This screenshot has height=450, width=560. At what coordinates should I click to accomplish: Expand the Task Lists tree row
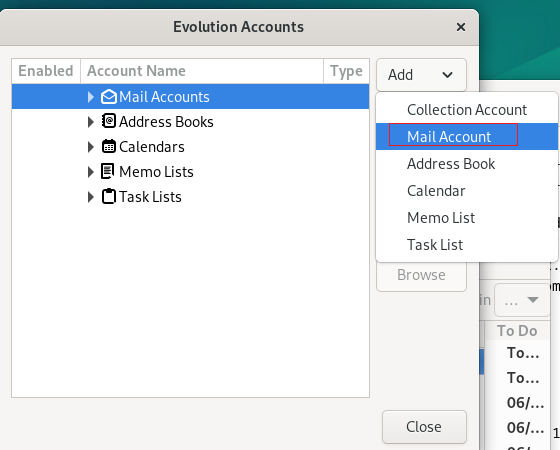tap(91, 197)
